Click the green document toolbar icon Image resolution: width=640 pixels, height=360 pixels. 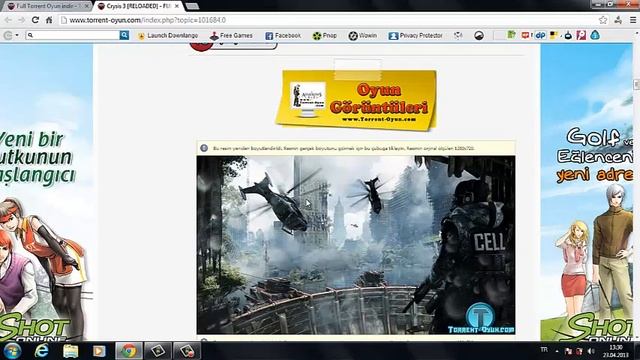511,36
